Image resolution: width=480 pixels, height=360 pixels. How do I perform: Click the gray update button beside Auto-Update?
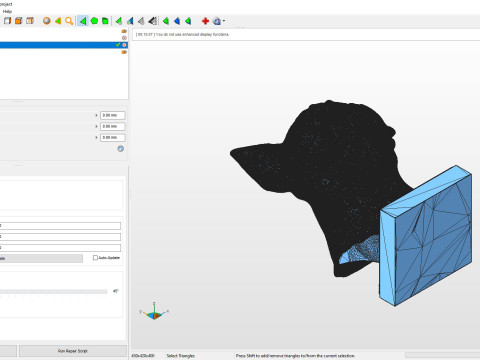click(x=41, y=258)
